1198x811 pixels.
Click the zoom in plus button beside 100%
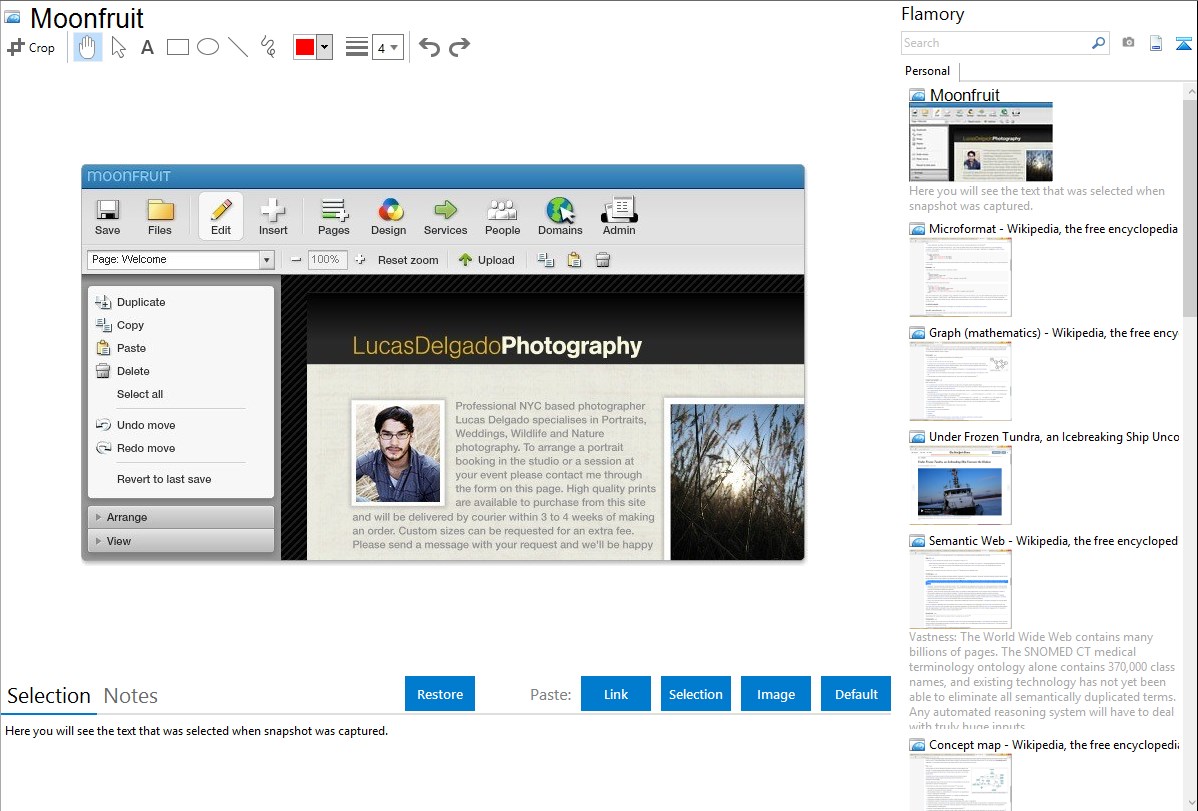click(x=361, y=260)
